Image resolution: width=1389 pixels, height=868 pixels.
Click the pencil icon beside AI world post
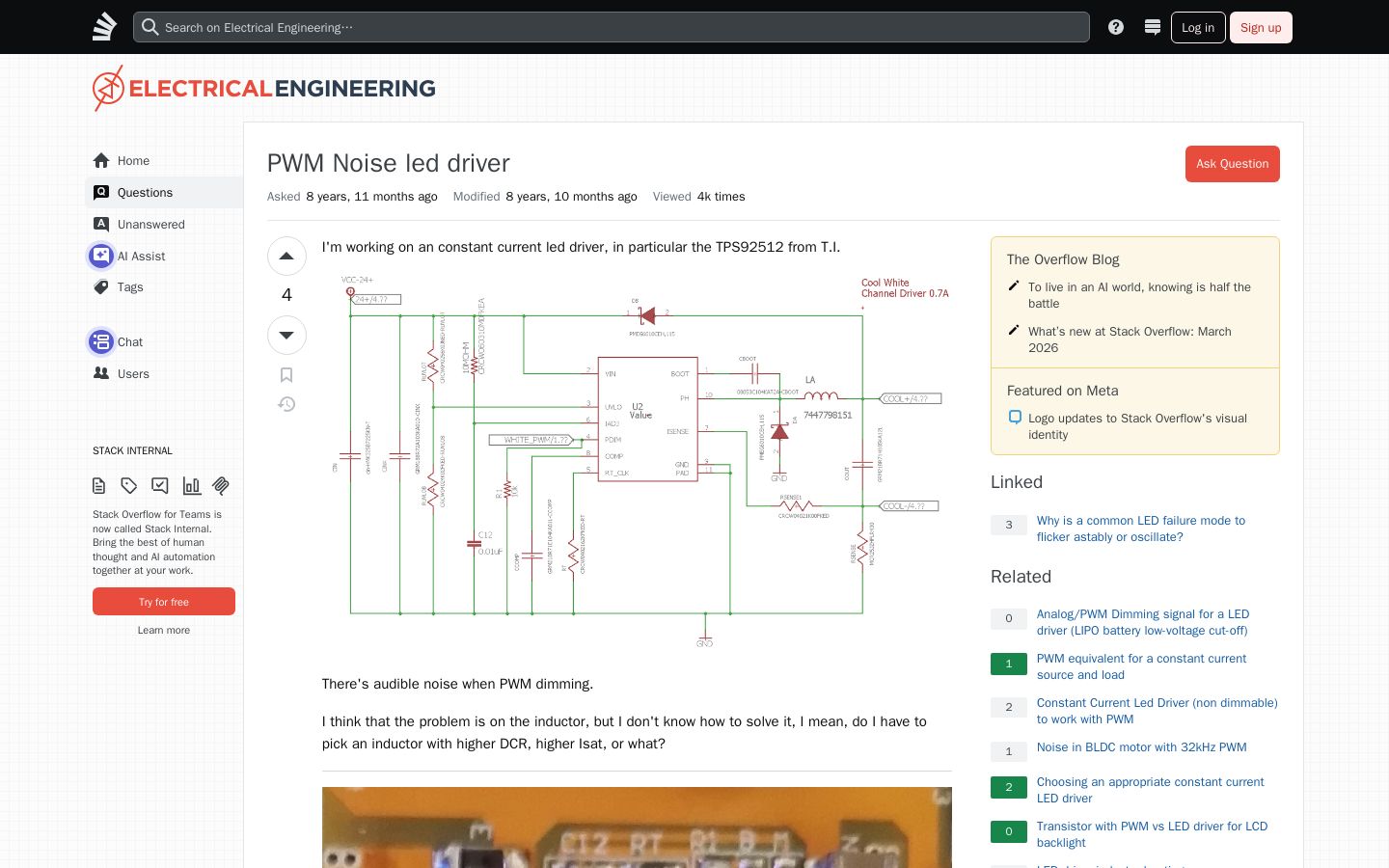[1014, 285]
